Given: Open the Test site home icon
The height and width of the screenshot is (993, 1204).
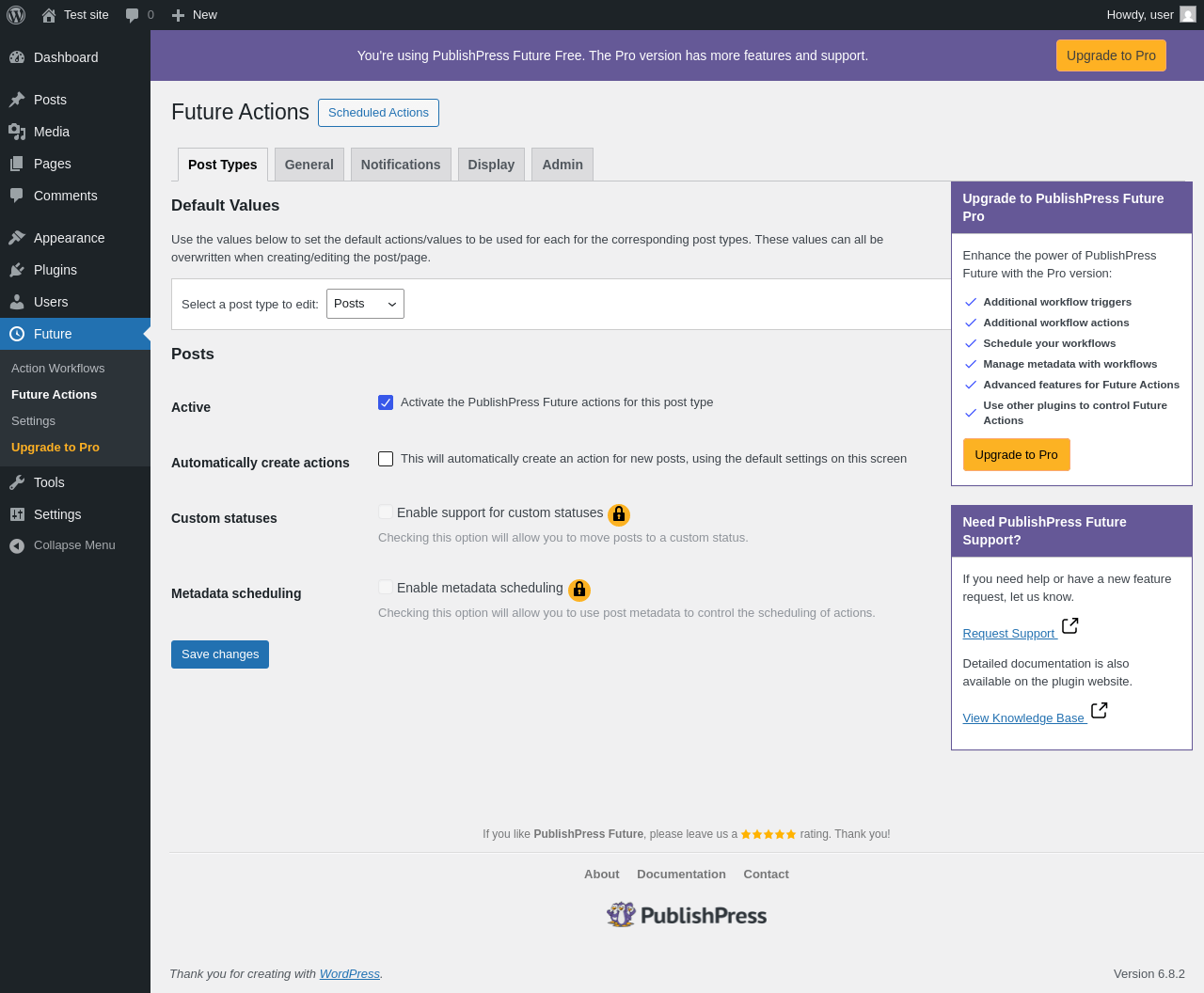Looking at the screenshot, I should coord(49,15).
